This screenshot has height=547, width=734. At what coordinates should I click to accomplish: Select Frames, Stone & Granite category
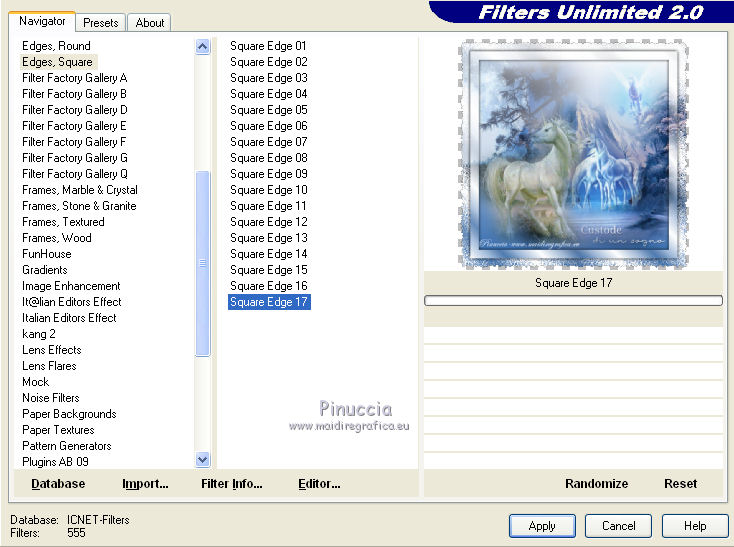[79, 205]
